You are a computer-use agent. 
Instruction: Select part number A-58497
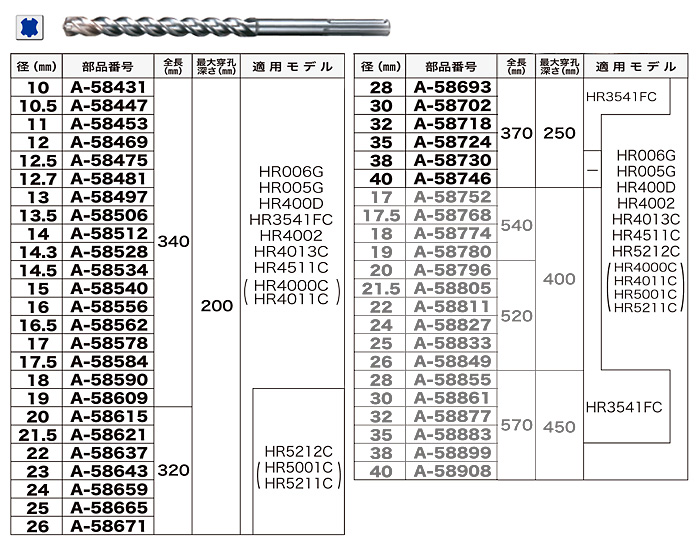click(x=109, y=197)
